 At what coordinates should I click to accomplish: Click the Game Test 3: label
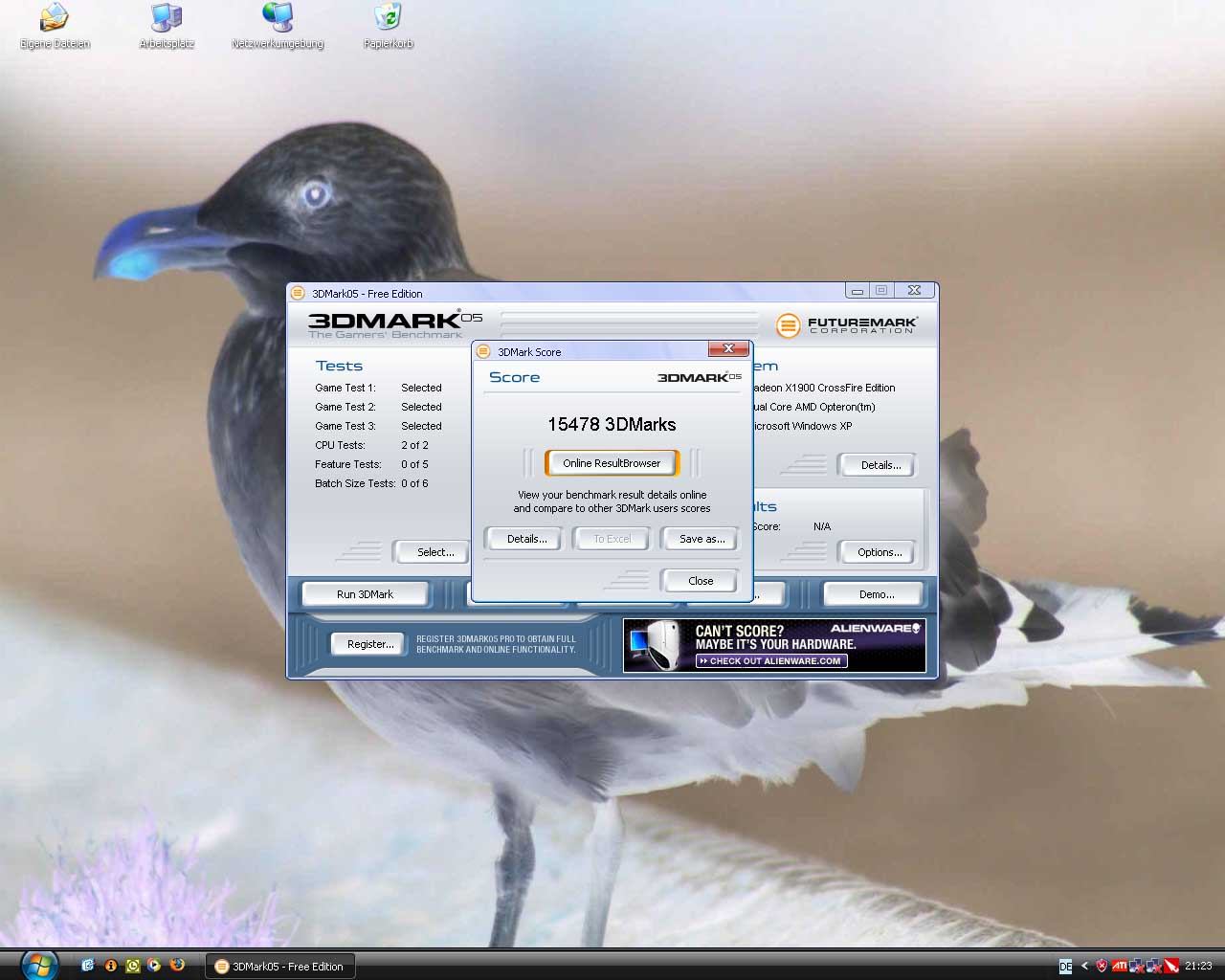point(345,426)
